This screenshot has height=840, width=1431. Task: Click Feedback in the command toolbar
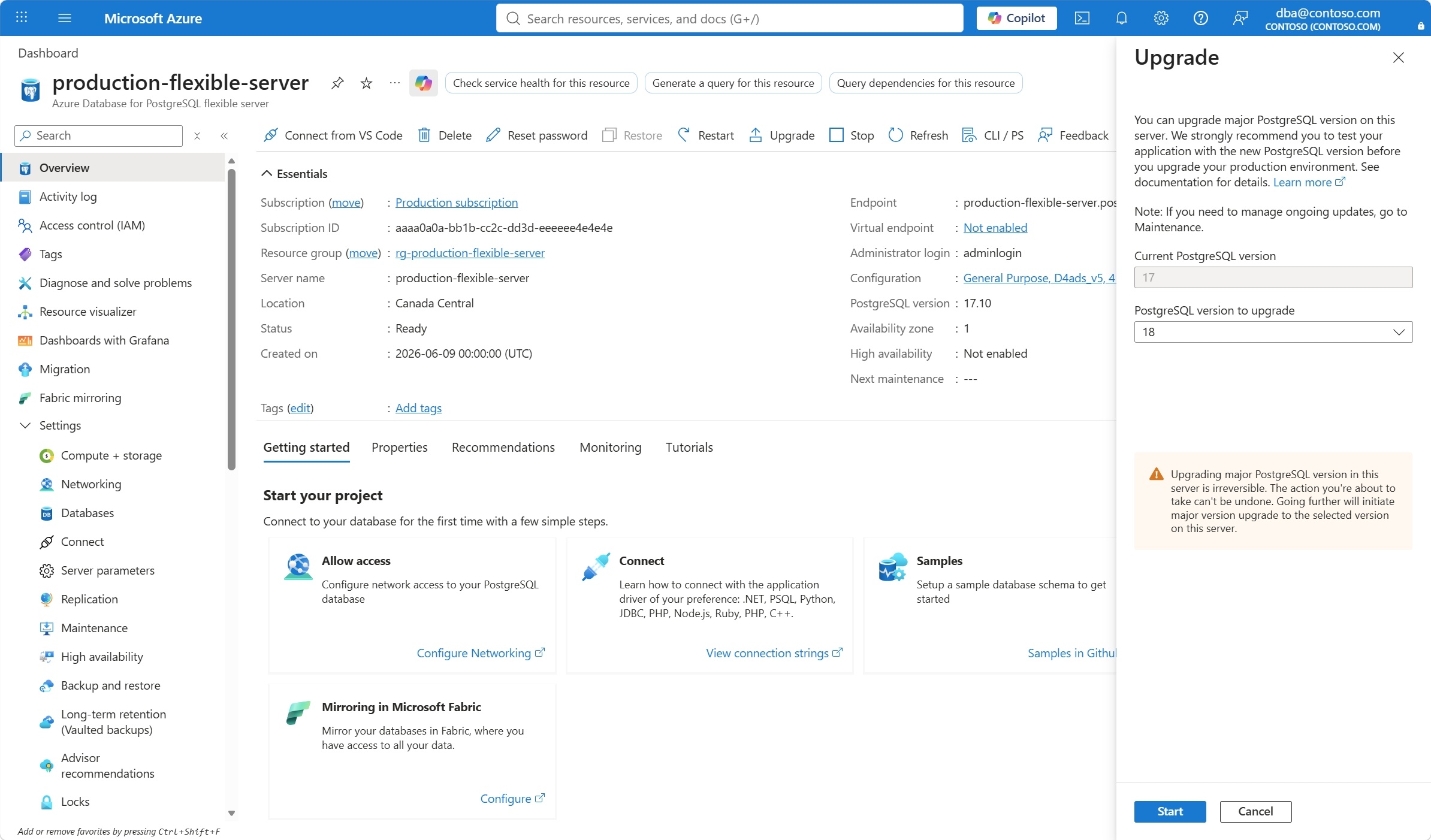click(x=1073, y=135)
